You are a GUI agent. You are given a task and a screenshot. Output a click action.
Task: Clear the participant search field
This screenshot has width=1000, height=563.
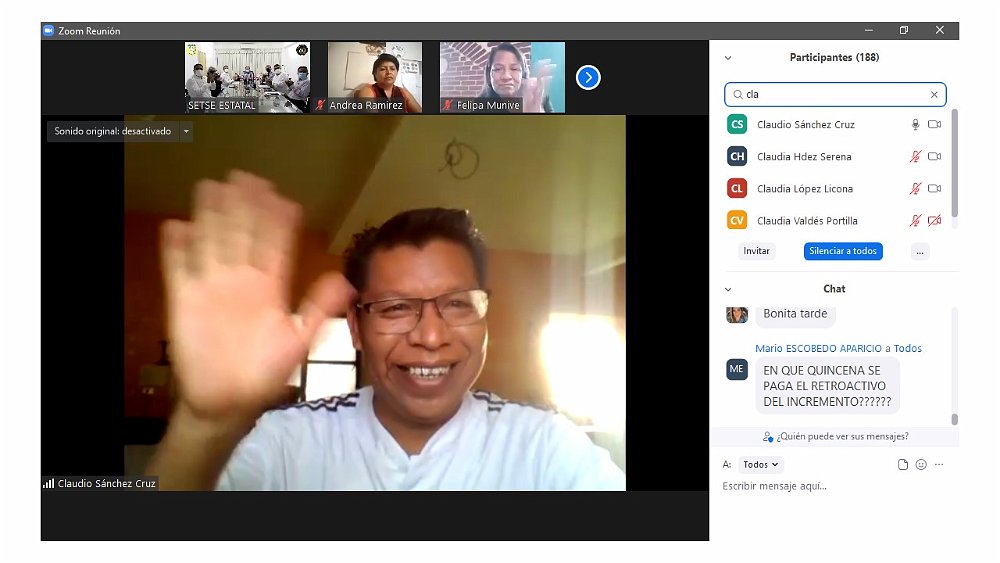[x=934, y=95]
